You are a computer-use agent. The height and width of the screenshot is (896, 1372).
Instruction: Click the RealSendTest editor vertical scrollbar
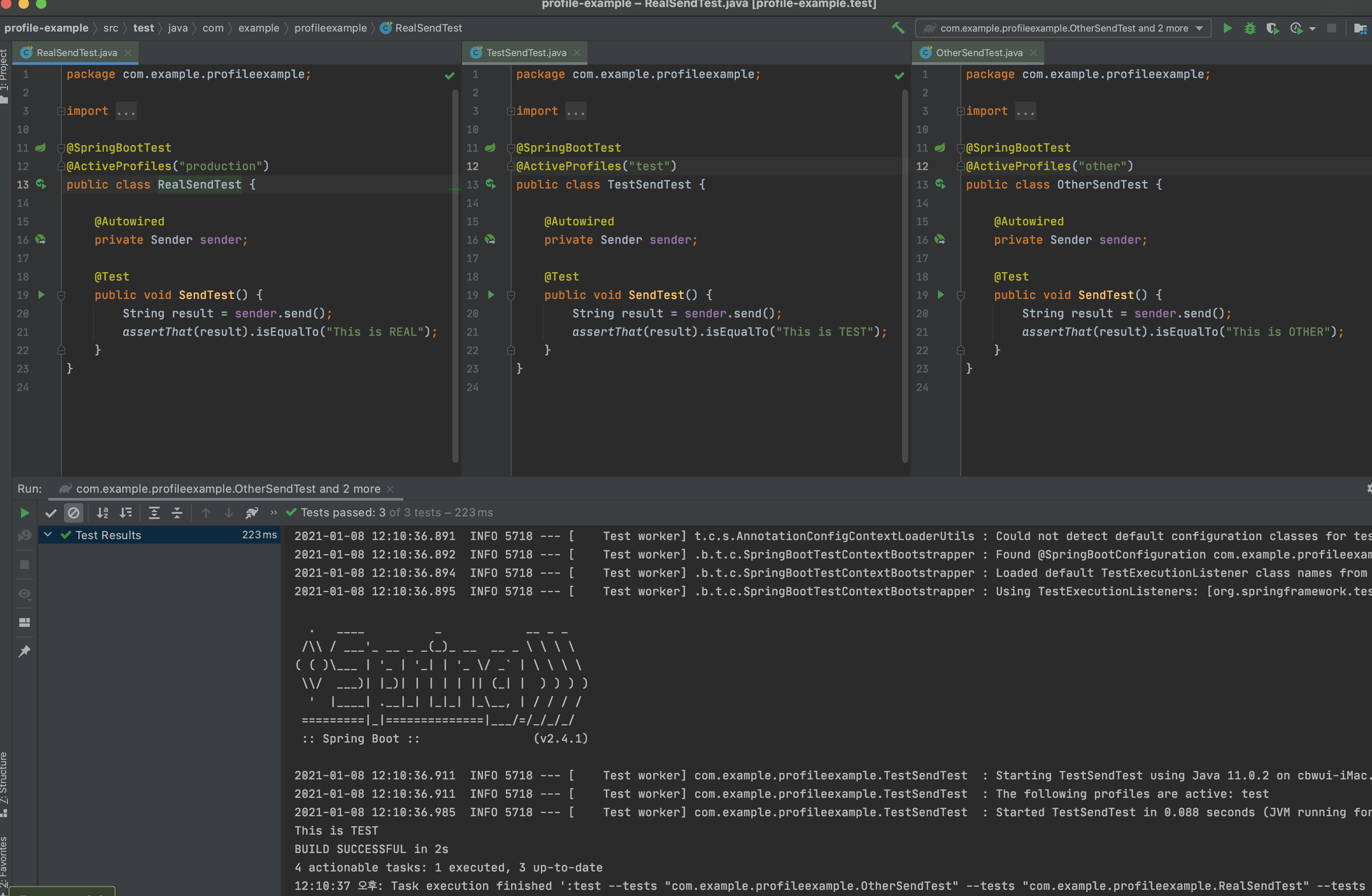(455, 277)
